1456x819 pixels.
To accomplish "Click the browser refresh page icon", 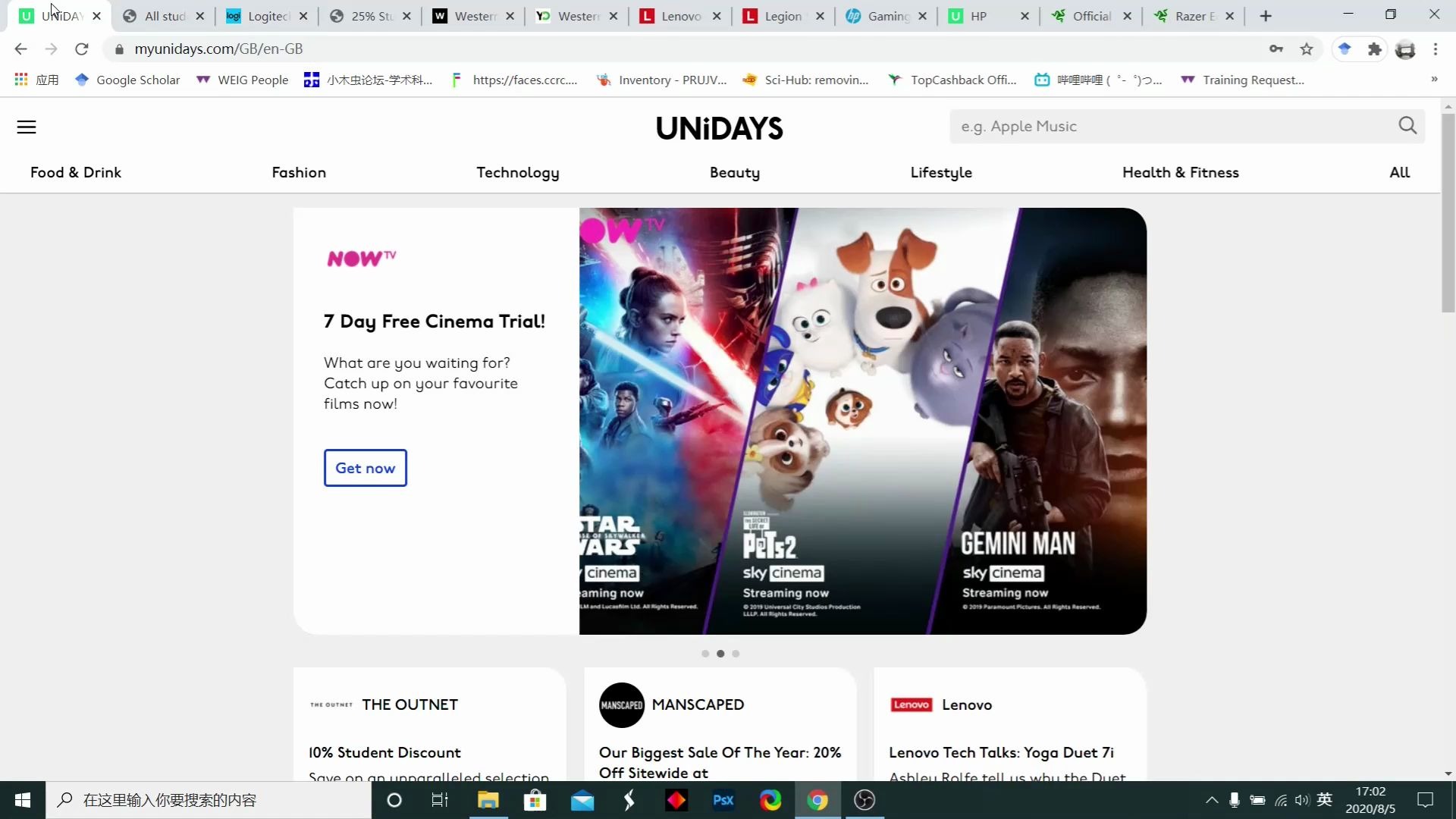I will point(82,49).
